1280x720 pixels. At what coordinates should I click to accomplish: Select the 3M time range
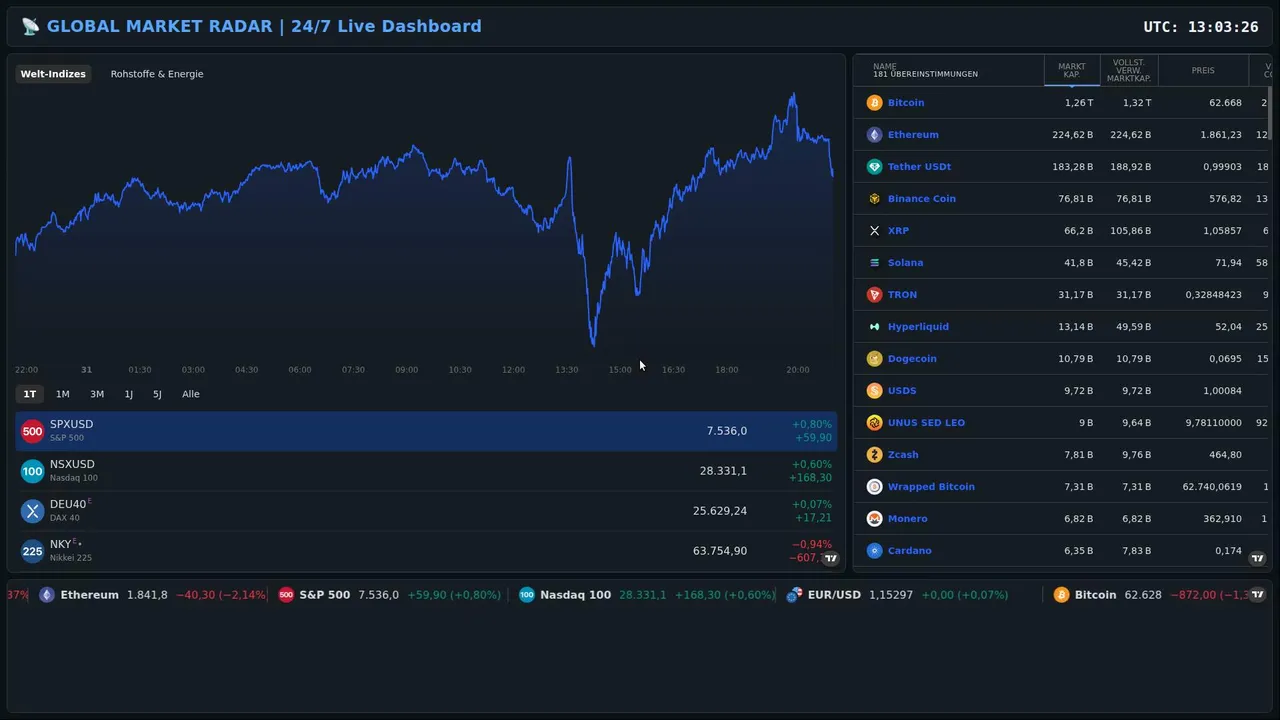pyautogui.click(x=97, y=394)
